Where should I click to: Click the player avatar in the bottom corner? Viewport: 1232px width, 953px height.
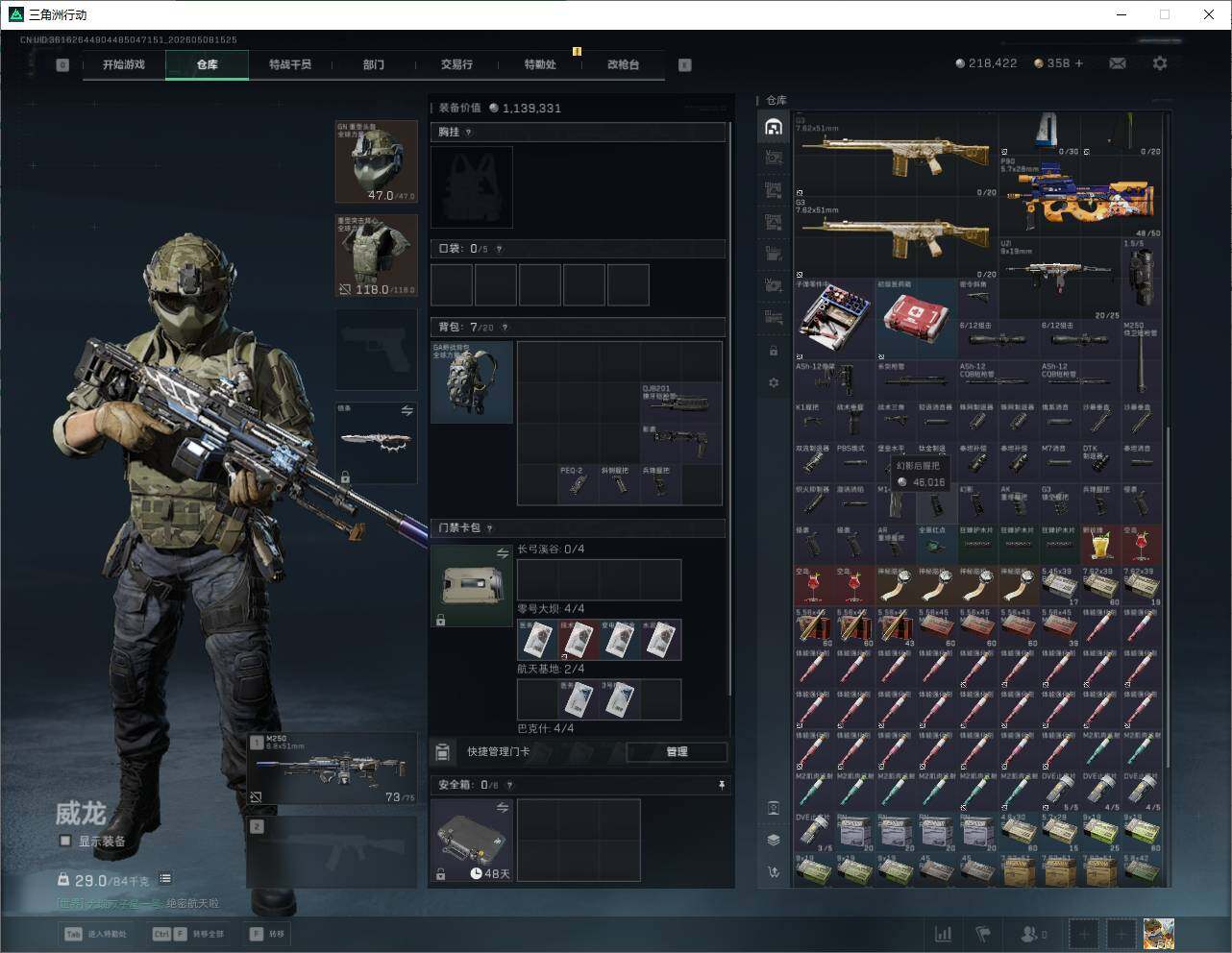[1158, 934]
